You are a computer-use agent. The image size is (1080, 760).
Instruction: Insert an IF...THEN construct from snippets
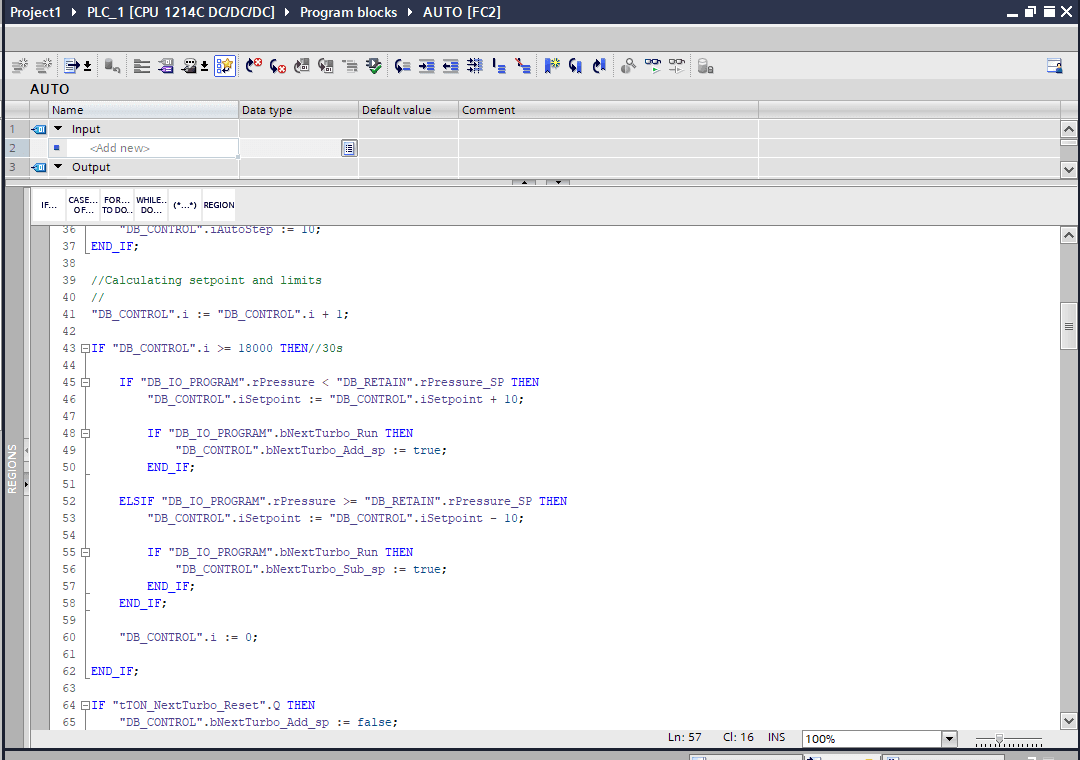coord(48,204)
